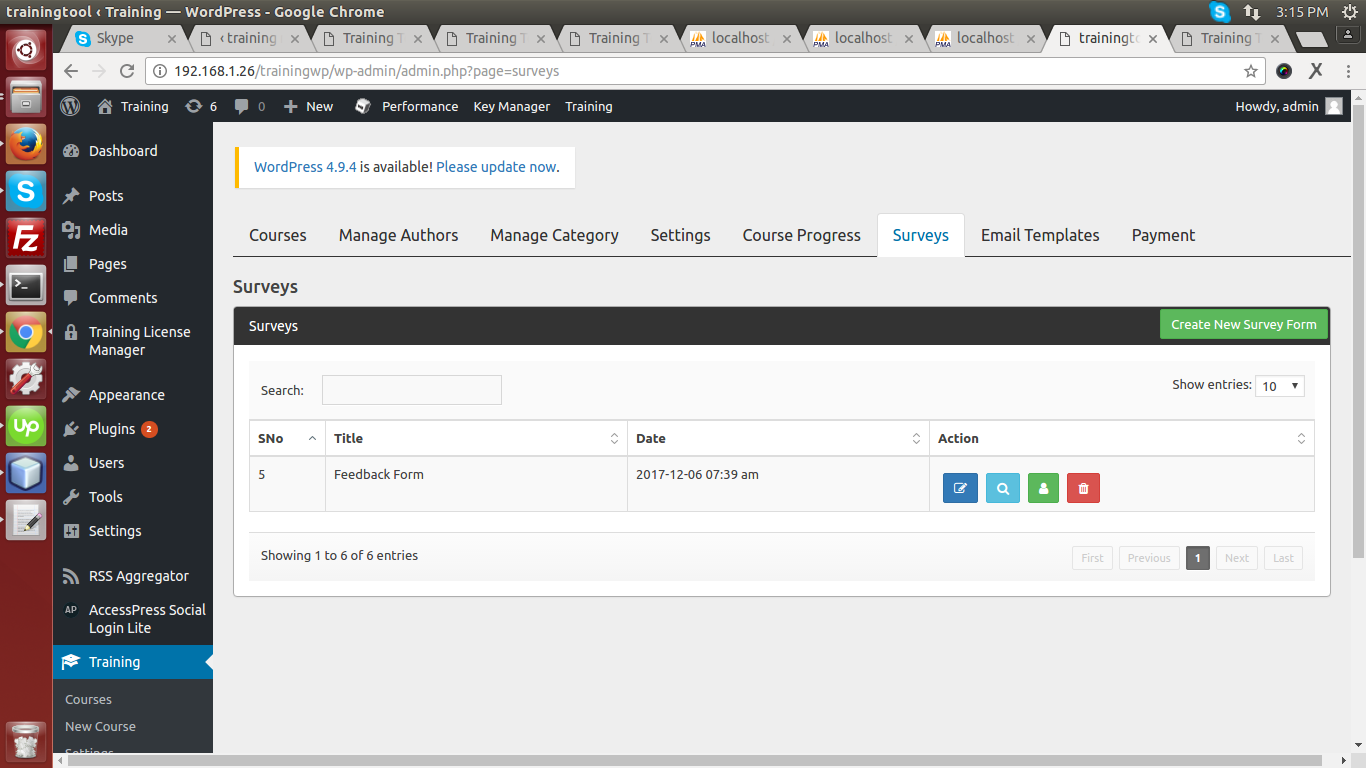
Task: Open the text editor in the dock
Action: point(26,521)
